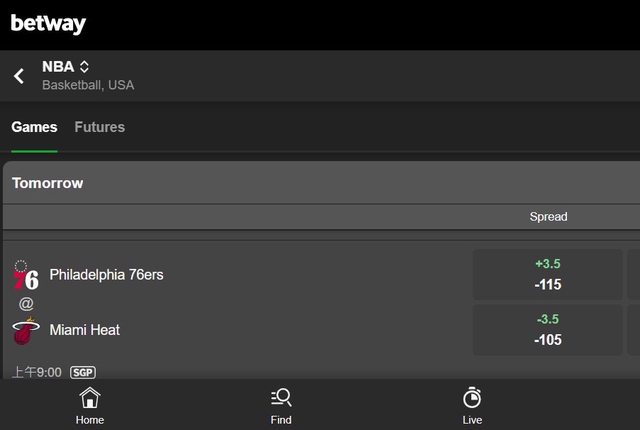Select Heat -3.5 spread at -105
Image resolution: width=640 pixels, height=430 pixels.
[547, 330]
